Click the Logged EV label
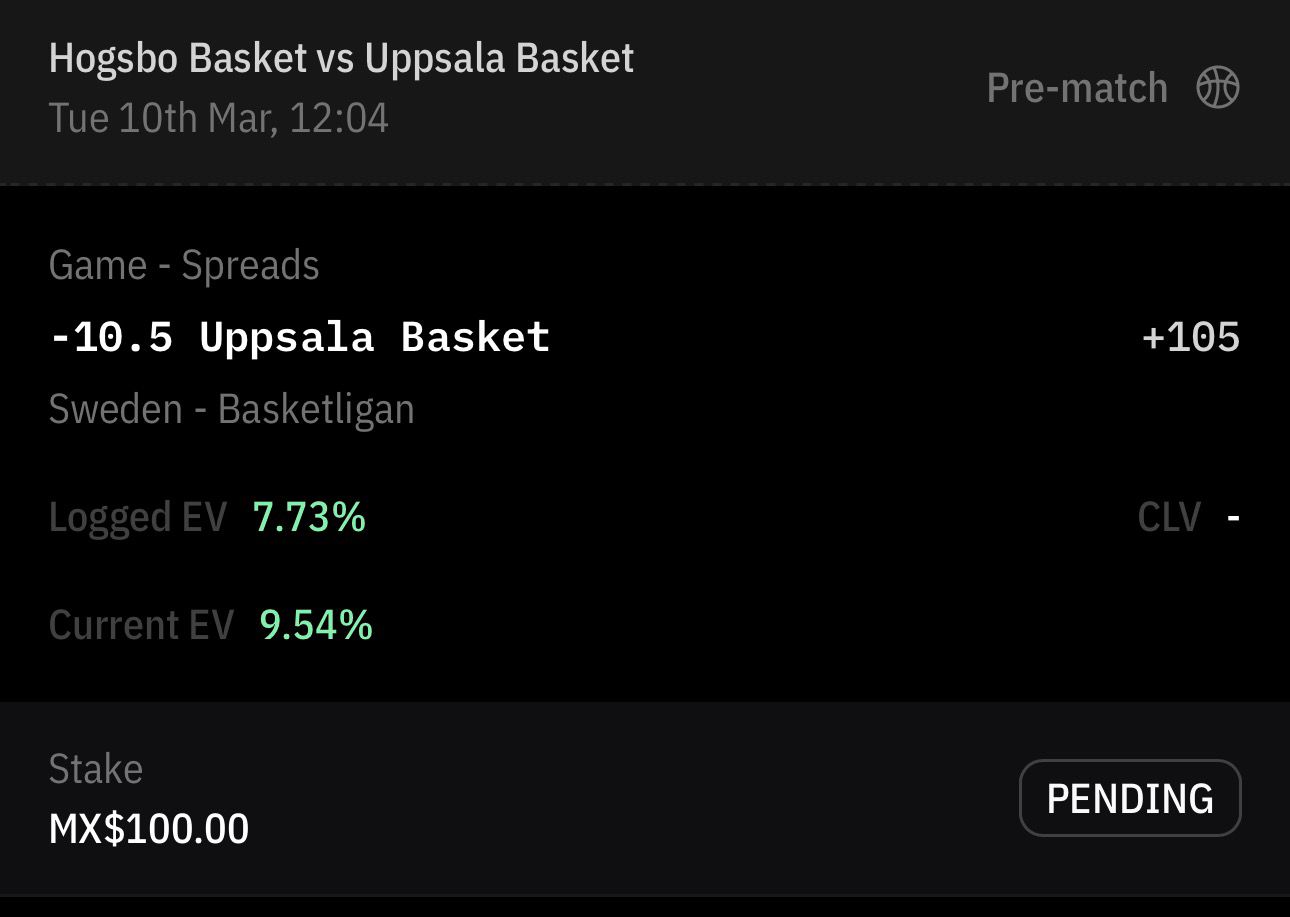This screenshot has height=917, width=1290. [x=138, y=518]
